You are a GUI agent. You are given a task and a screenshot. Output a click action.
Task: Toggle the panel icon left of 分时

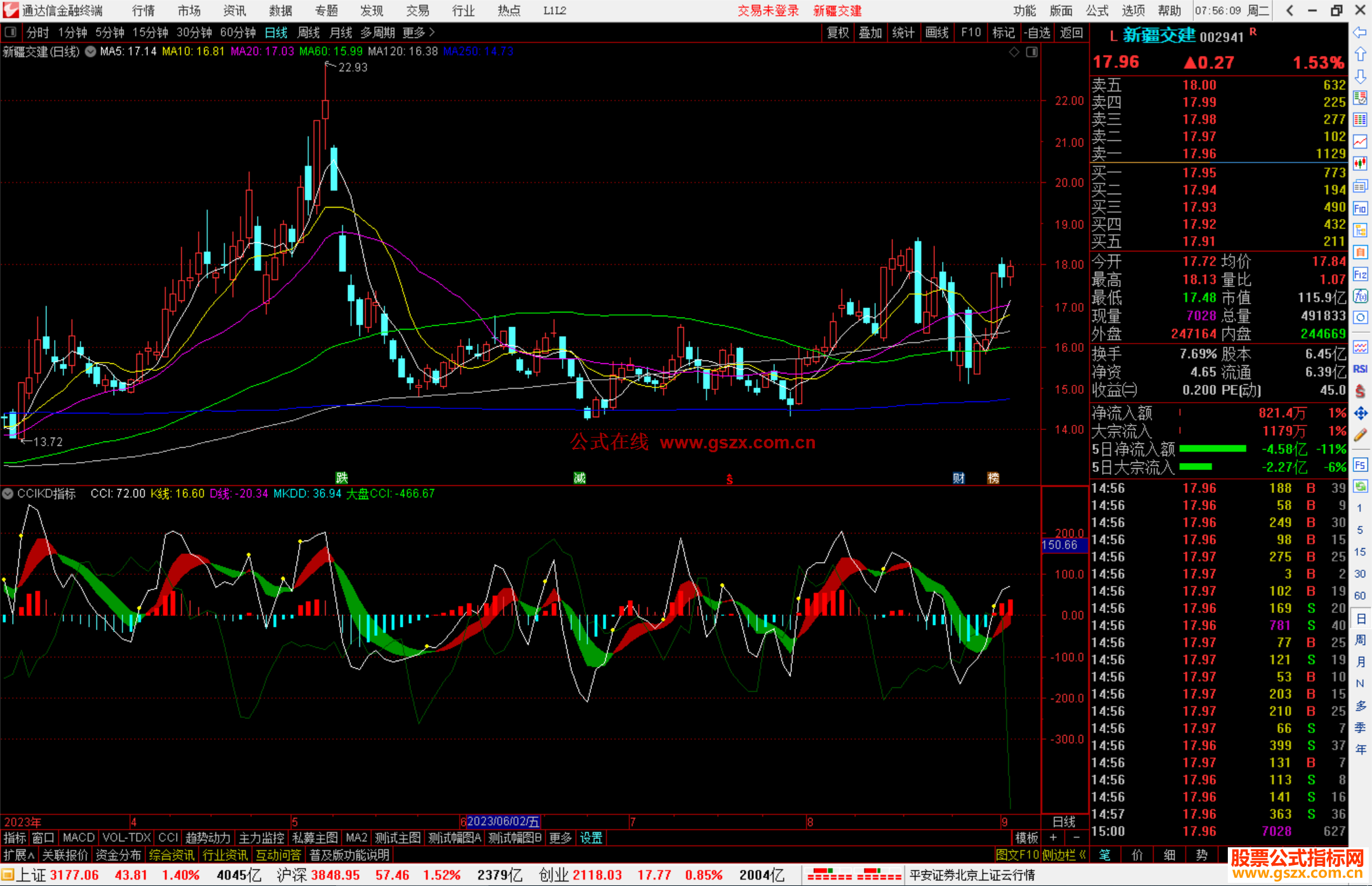click(11, 32)
